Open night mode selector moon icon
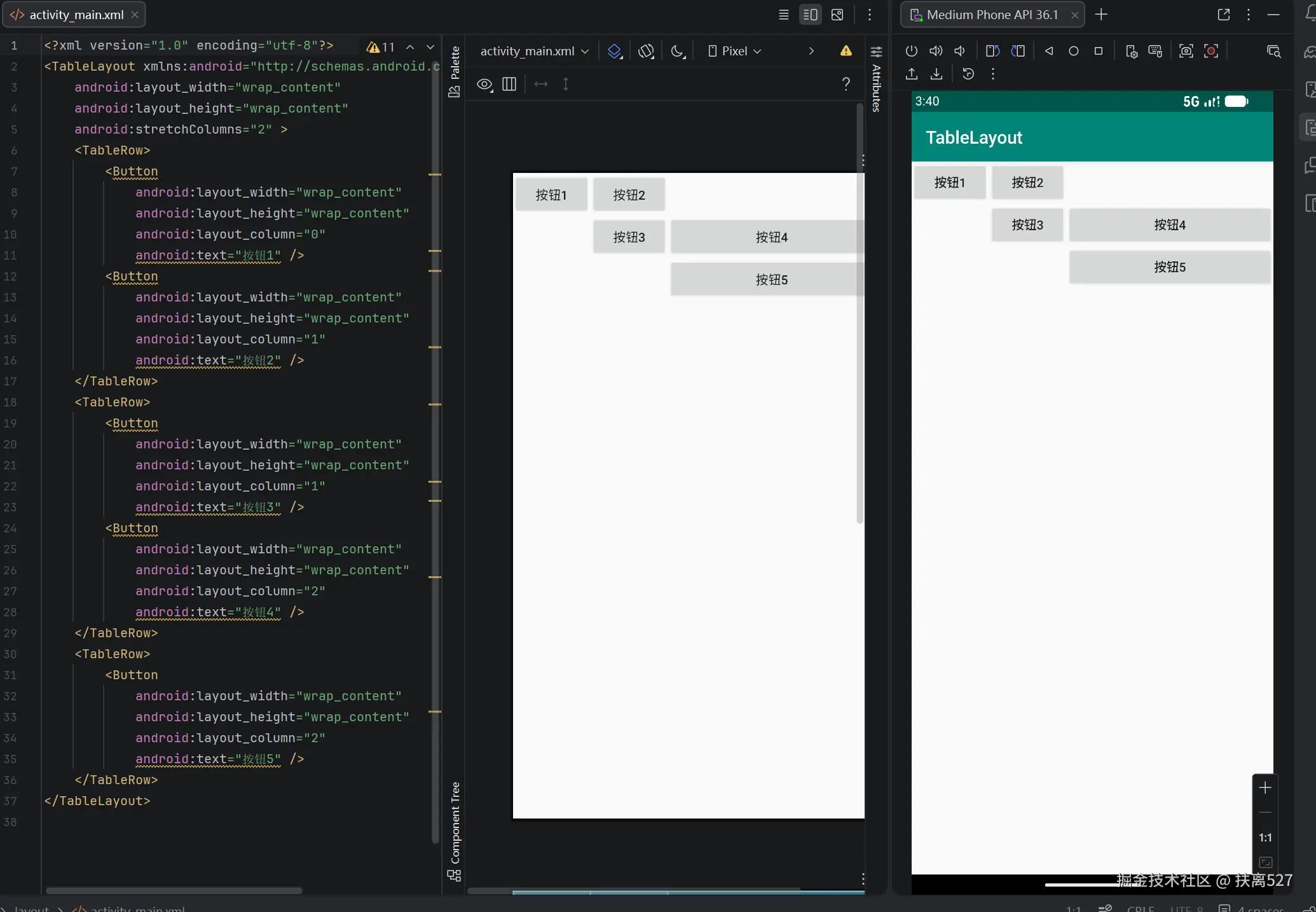 point(678,51)
